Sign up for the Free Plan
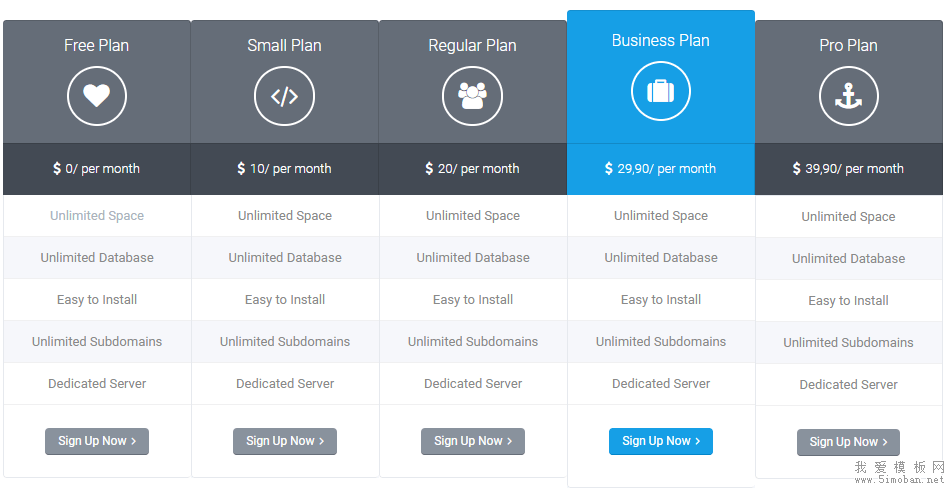The height and width of the screenshot is (489, 950). click(97, 441)
